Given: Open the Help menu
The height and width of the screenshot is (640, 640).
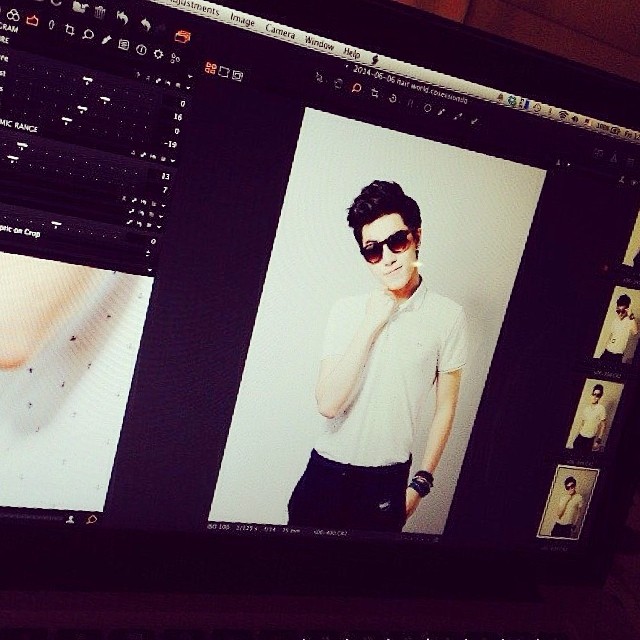Looking at the screenshot, I should 351,53.
